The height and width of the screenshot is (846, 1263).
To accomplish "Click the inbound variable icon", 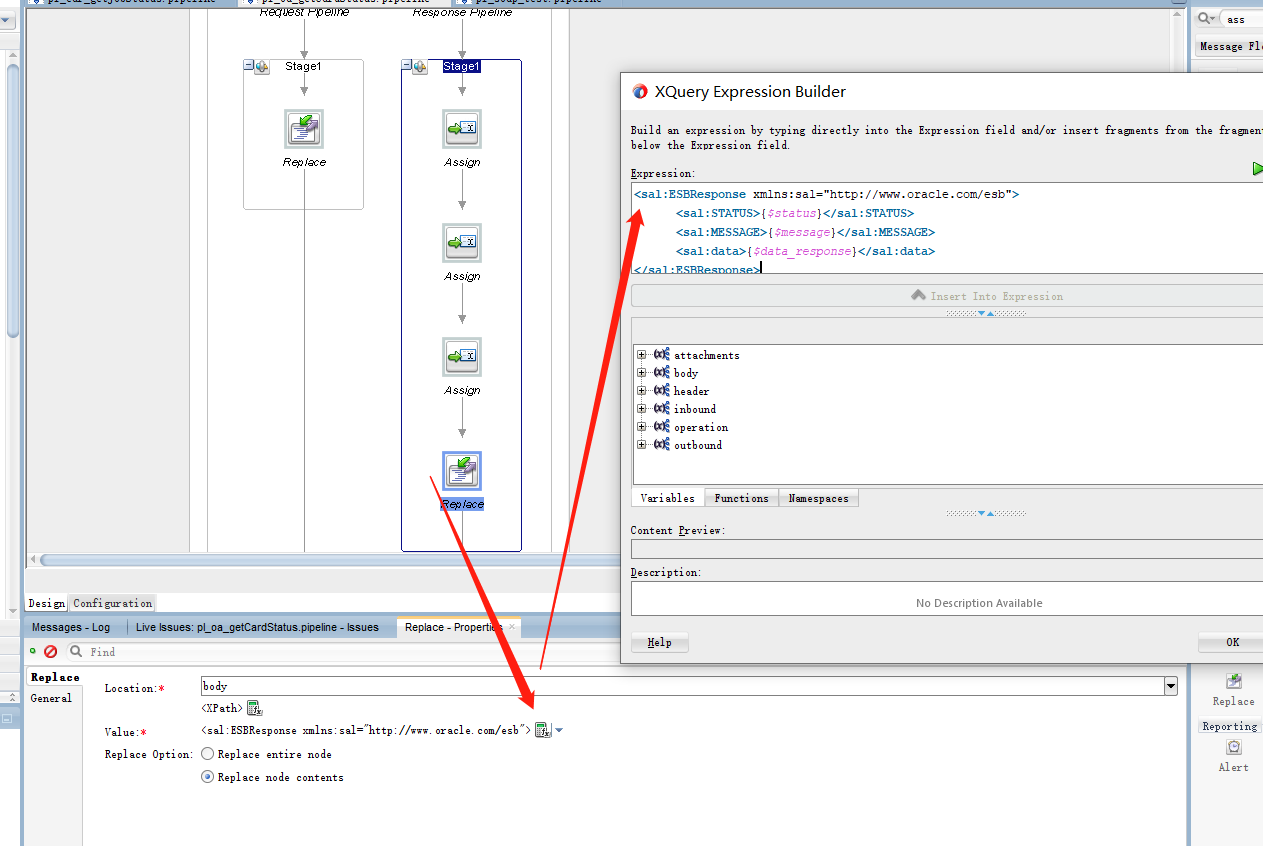I will click(661, 409).
